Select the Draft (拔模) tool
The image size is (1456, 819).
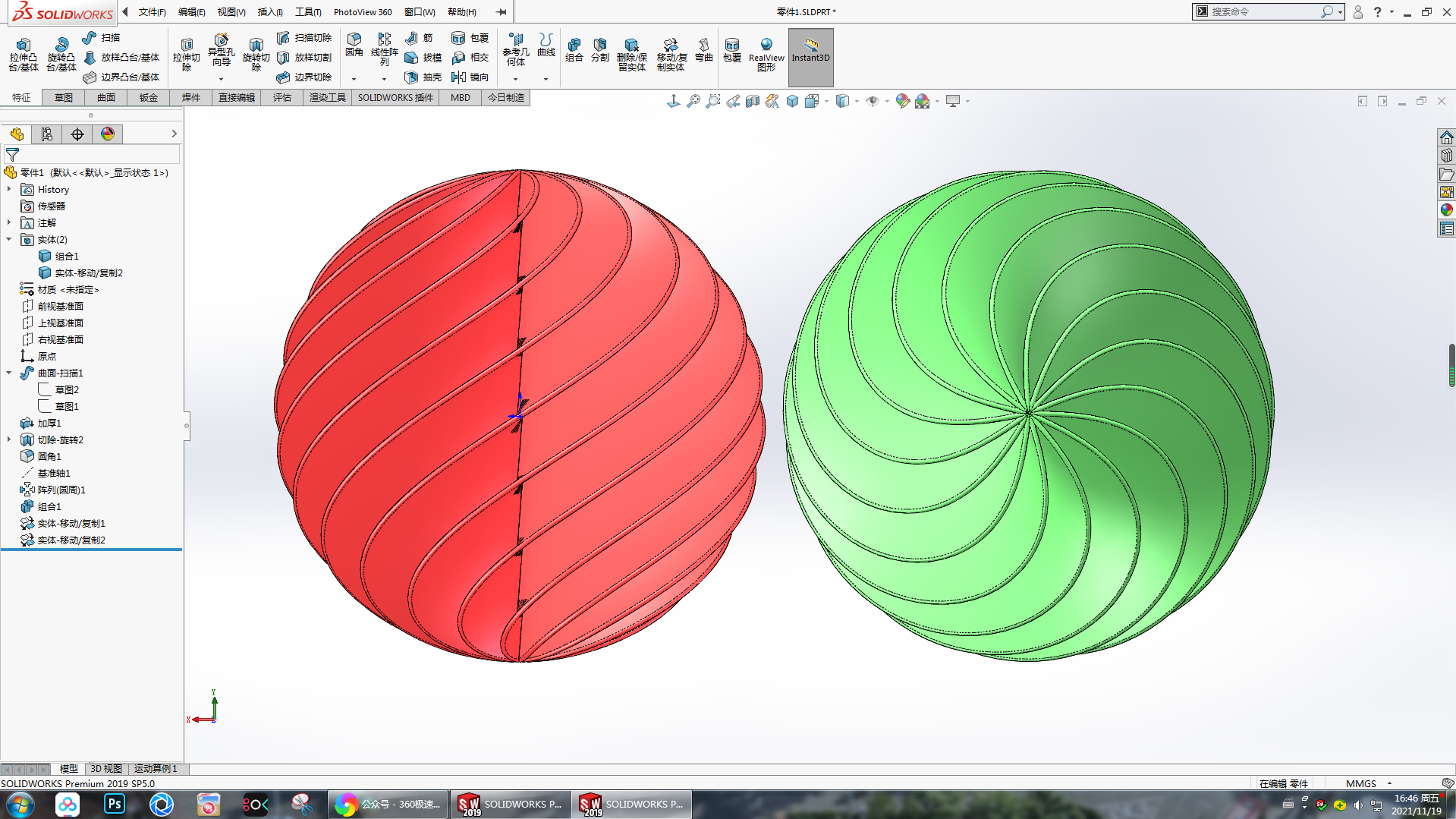[x=423, y=57]
